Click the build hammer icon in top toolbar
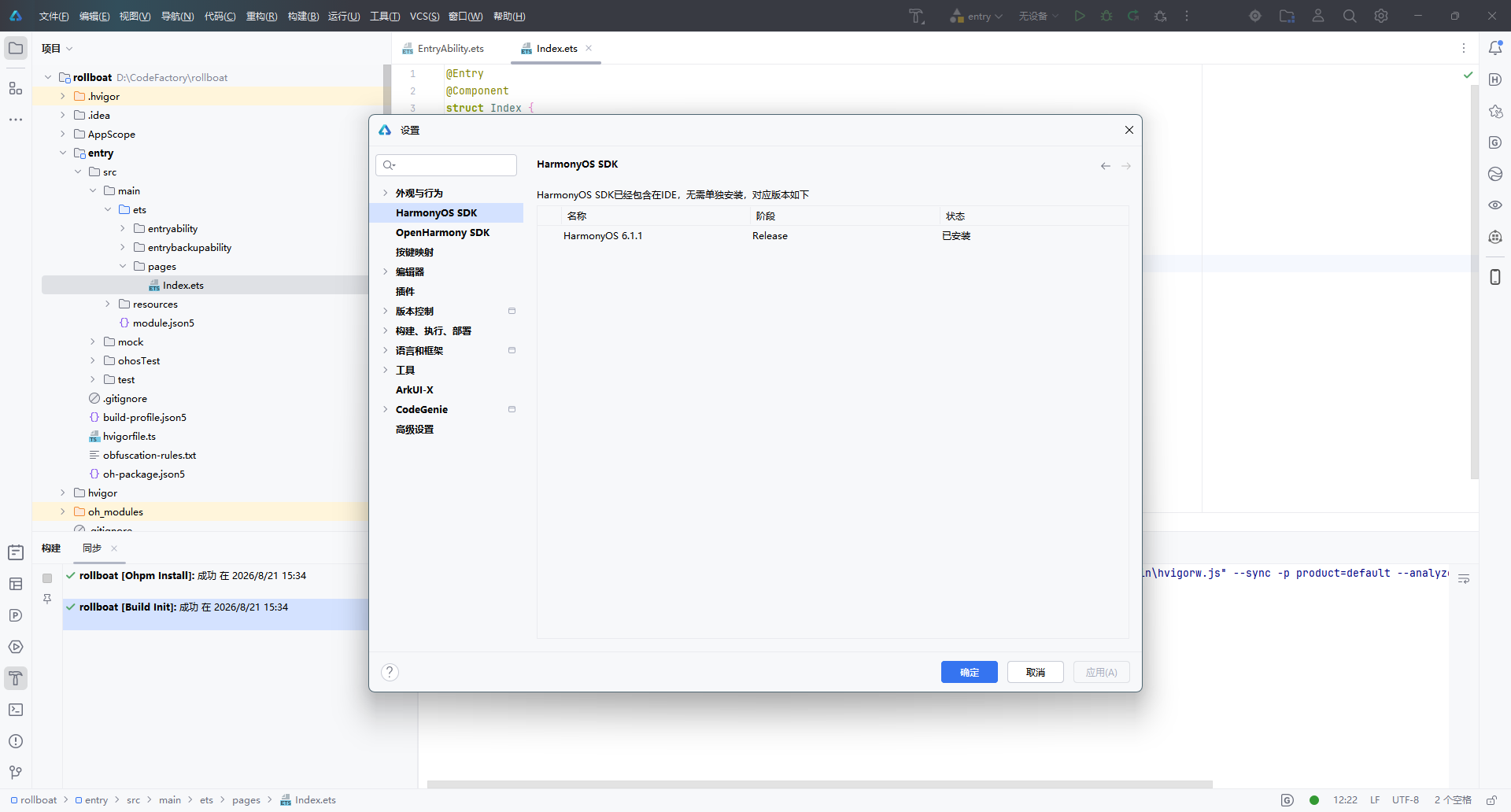The image size is (1511, 812). click(x=916, y=16)
